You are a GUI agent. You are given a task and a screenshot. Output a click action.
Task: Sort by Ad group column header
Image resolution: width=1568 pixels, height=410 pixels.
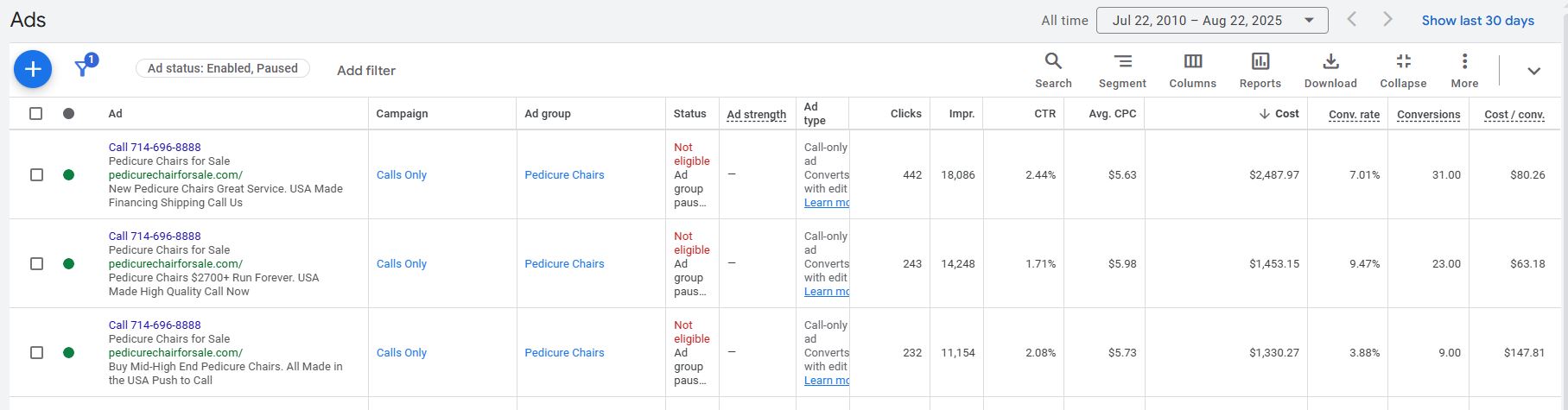(548, 114)
